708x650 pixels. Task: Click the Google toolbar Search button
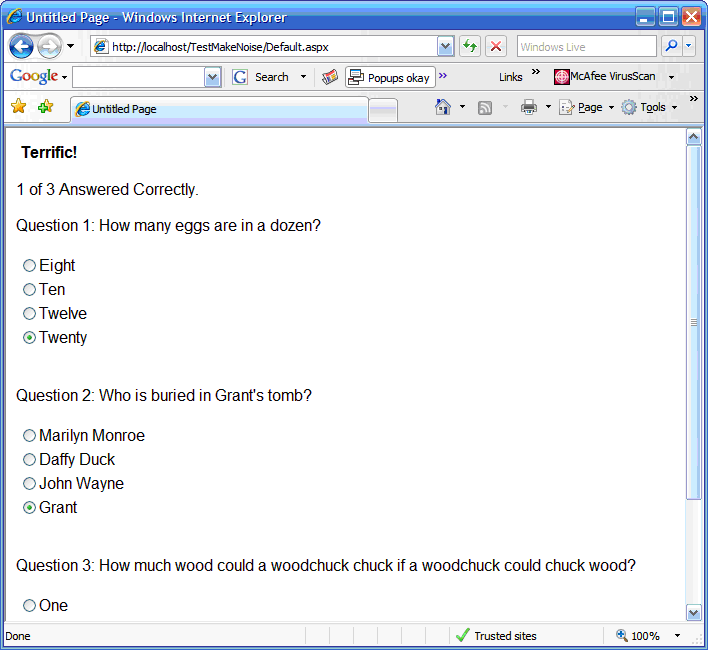(271, 77)
